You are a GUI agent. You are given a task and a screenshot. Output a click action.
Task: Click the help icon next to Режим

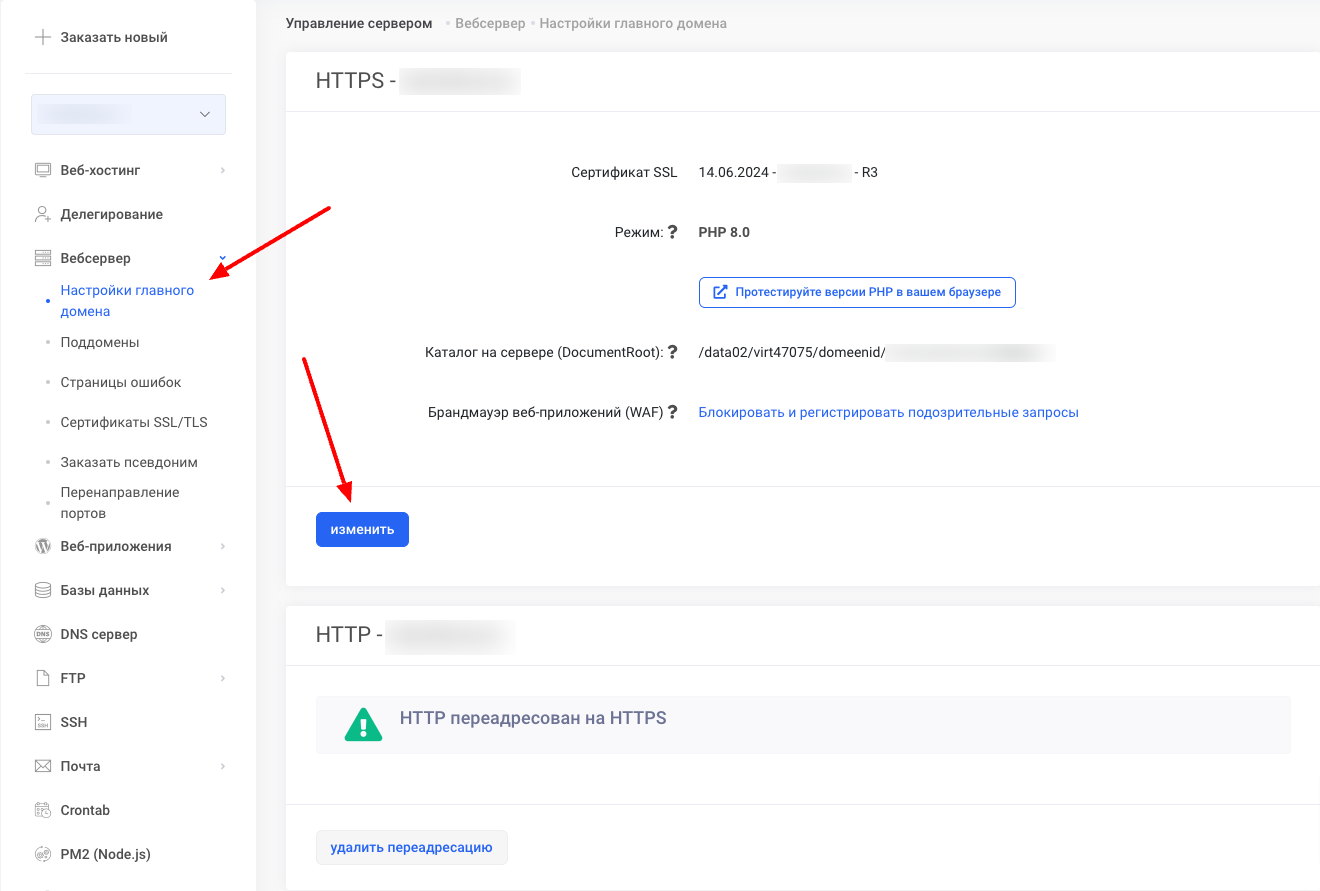click(673, 232)
